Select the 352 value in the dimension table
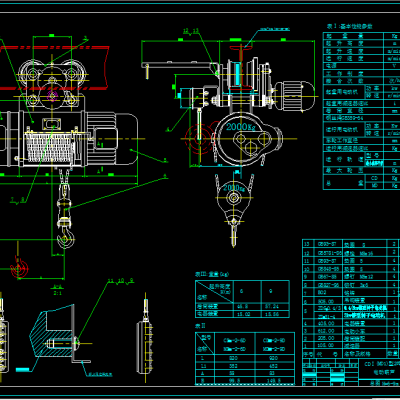This screenshot has width=400, height=400. 234,366
